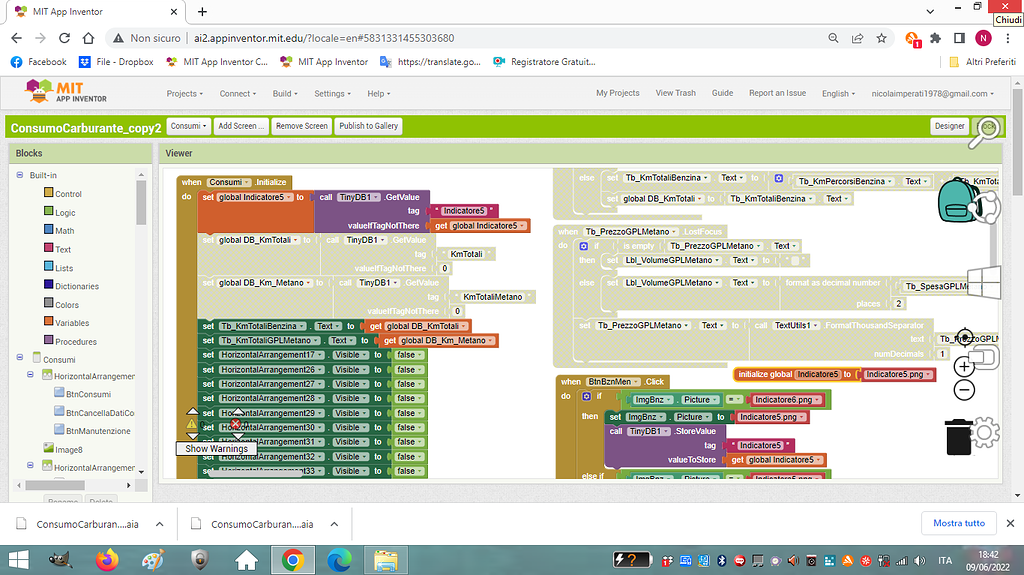Viewport: 1024px width, 575px height.
Task: Click the Show Warnings button
Action: (216, 449)
